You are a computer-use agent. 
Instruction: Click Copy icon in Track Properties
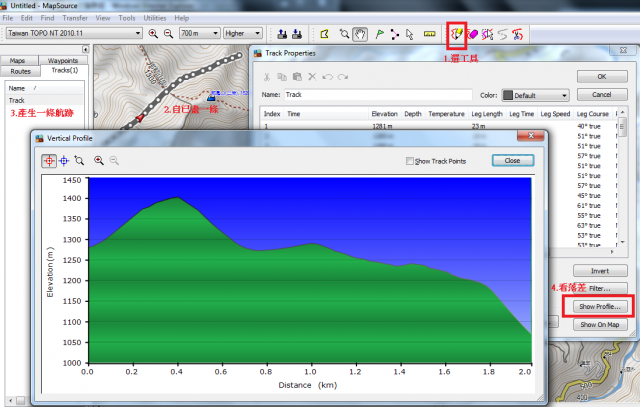tap(282, 77)
